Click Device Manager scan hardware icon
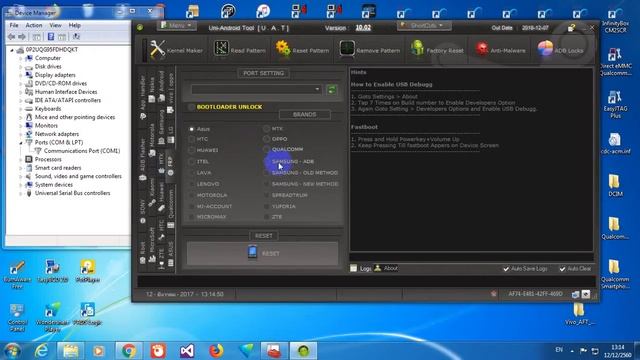640x360 pixels. click(x=76, y=37)
